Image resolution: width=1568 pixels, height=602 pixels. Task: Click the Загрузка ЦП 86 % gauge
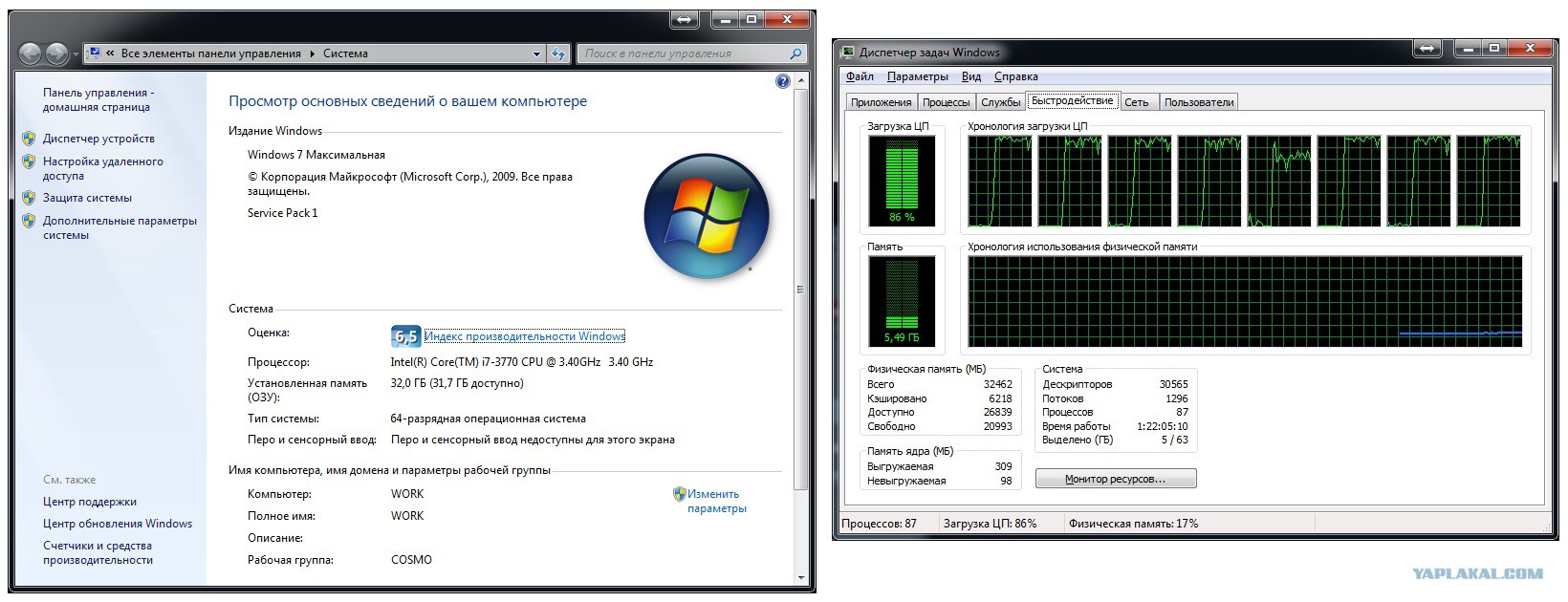coord(902,180)
